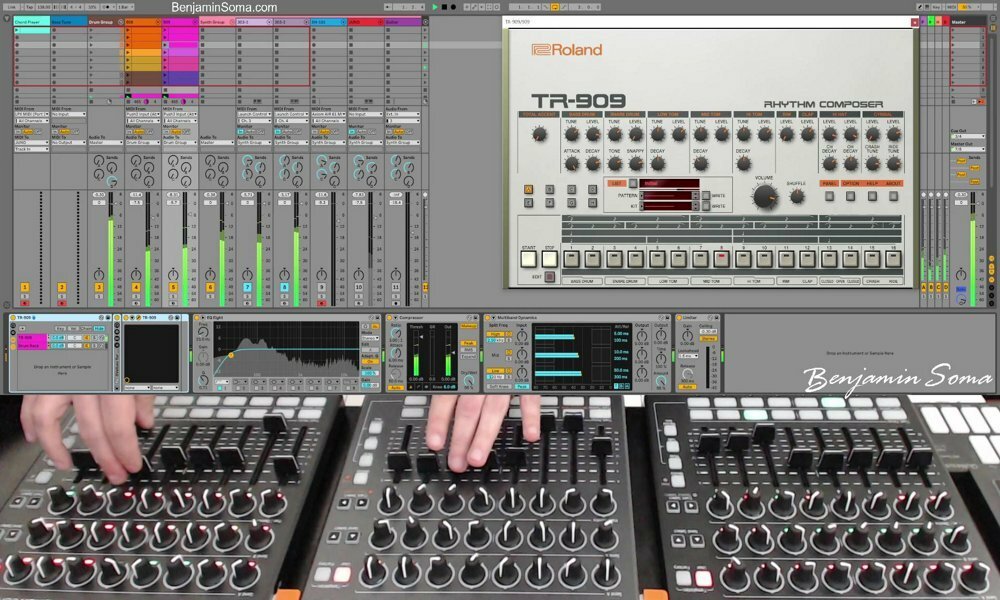Toggle the Limiter device activator
1000x600 pixels.
pos(679,318)
